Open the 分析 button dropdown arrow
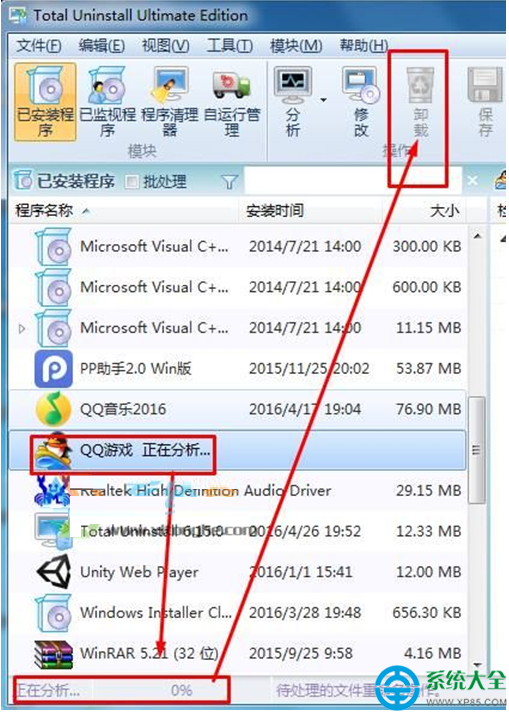This screenshot has width=509, height=713. click(323, 100)
